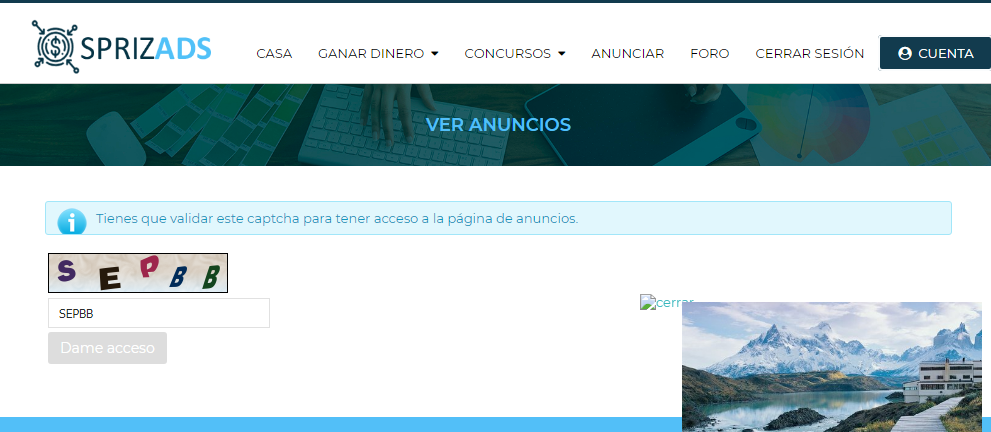Click the SprizAds logo
The image size is (991, 432).
tap(122, 47)
